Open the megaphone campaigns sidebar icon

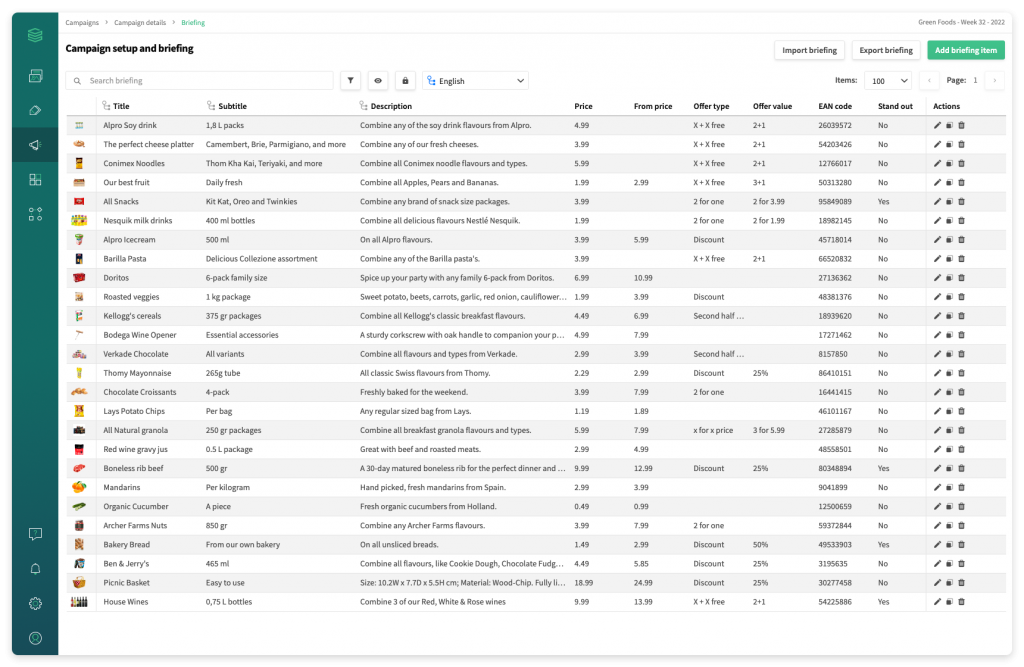point(35,145)
